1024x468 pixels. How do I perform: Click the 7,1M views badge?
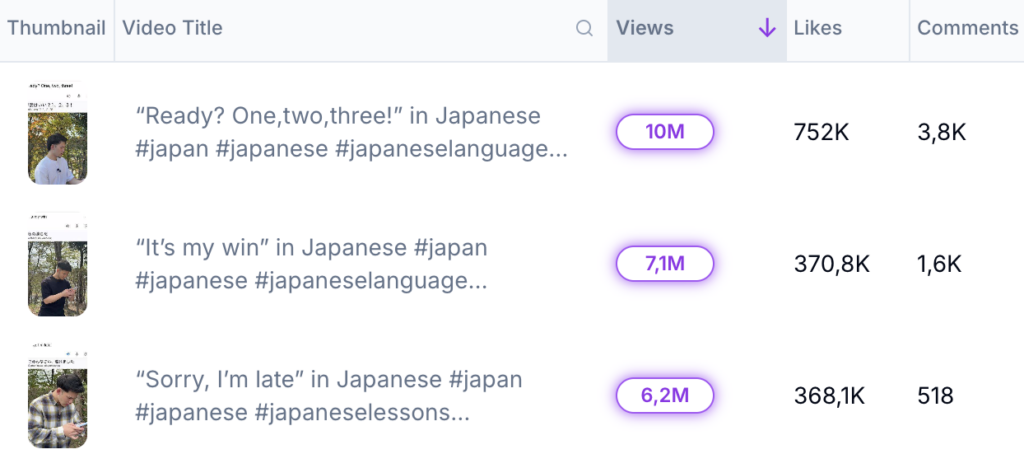click(x=665, y=264)
